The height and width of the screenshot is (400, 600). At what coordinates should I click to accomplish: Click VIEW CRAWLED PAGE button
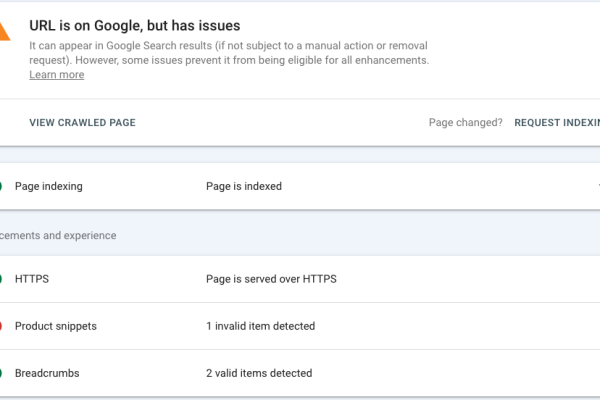(x=83, y=122)
